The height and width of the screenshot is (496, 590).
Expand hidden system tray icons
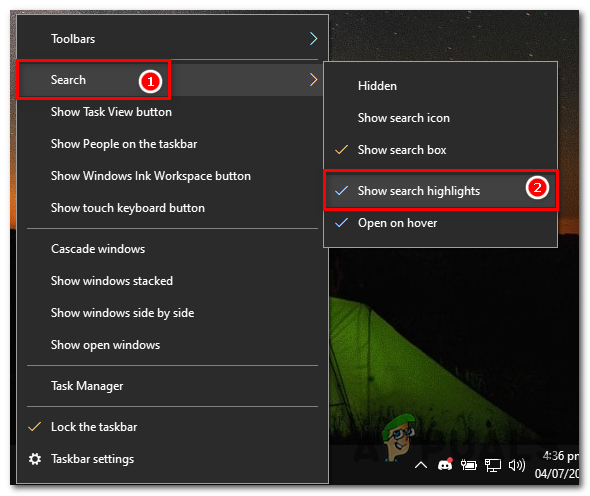tap(421, 466)
